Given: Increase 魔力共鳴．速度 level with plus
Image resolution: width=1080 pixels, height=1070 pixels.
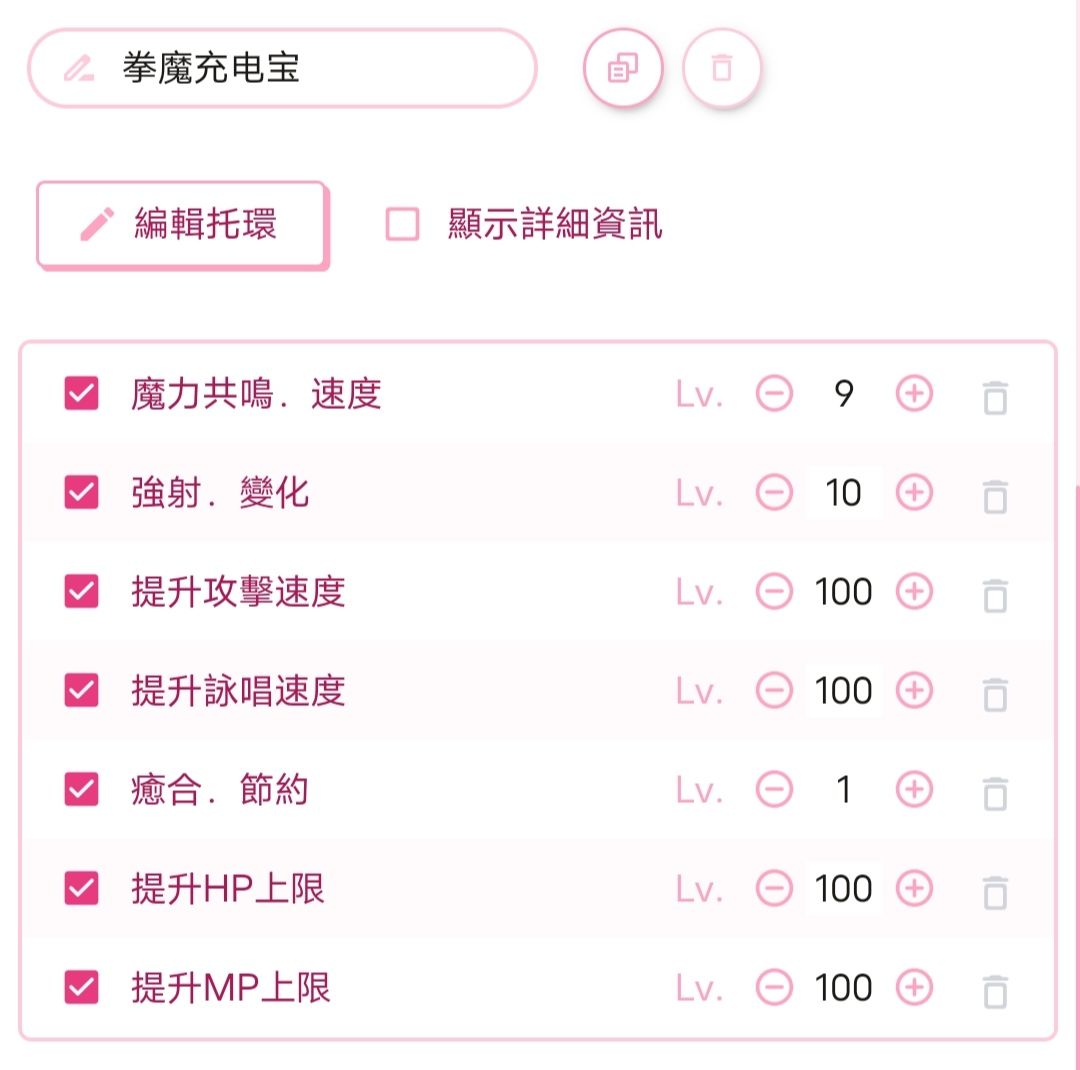Looking at the screenshot, I should pos(913,394).
